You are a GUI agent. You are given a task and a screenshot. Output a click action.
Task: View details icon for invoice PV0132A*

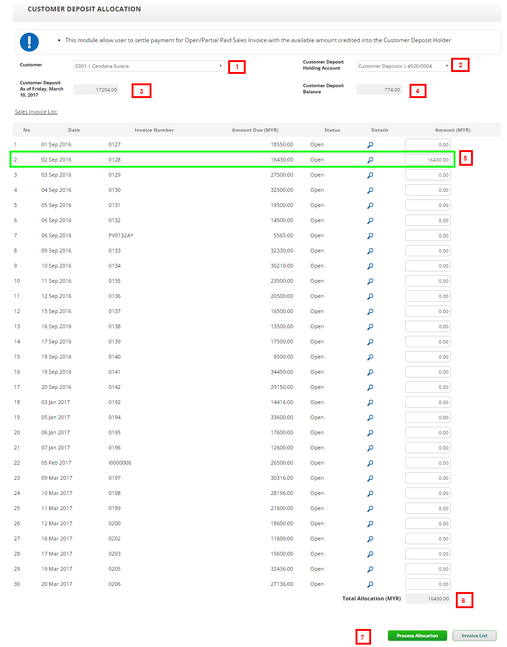click(370, 236)
